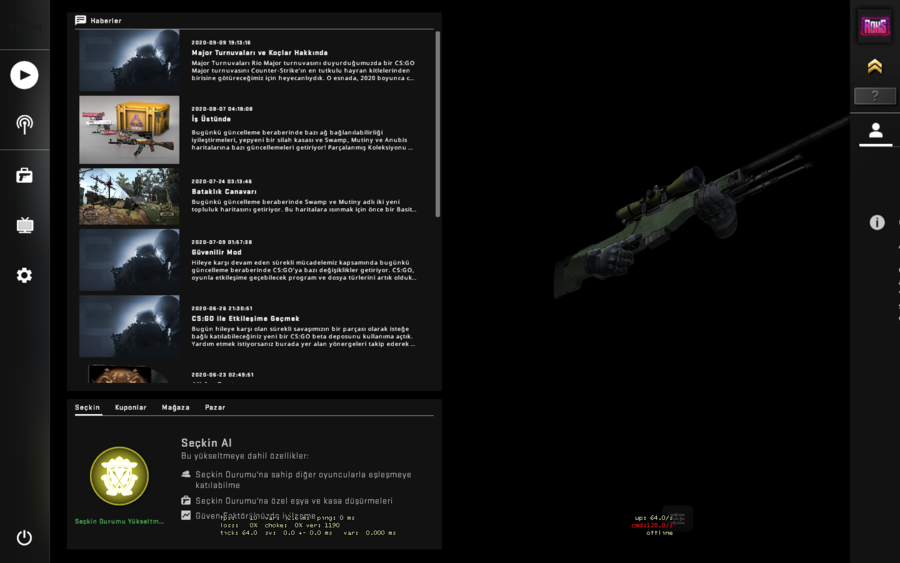Click the network graph toggle icon
The image size is (900, 563).
(x=677, y=519)
